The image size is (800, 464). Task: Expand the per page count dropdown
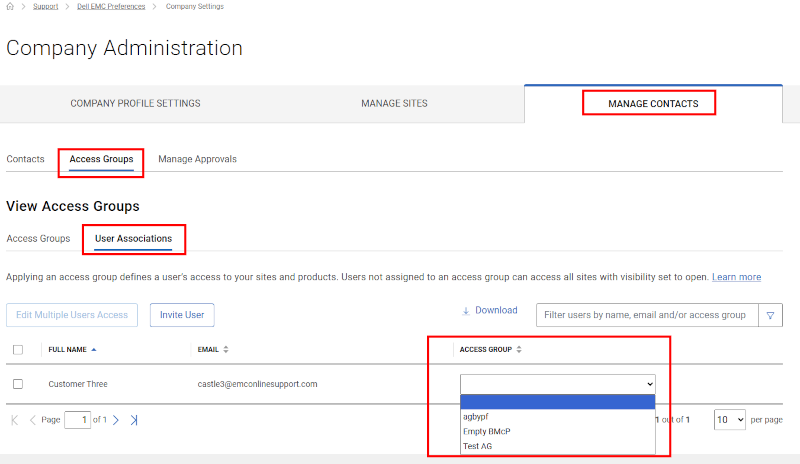(x=729, y=419)
